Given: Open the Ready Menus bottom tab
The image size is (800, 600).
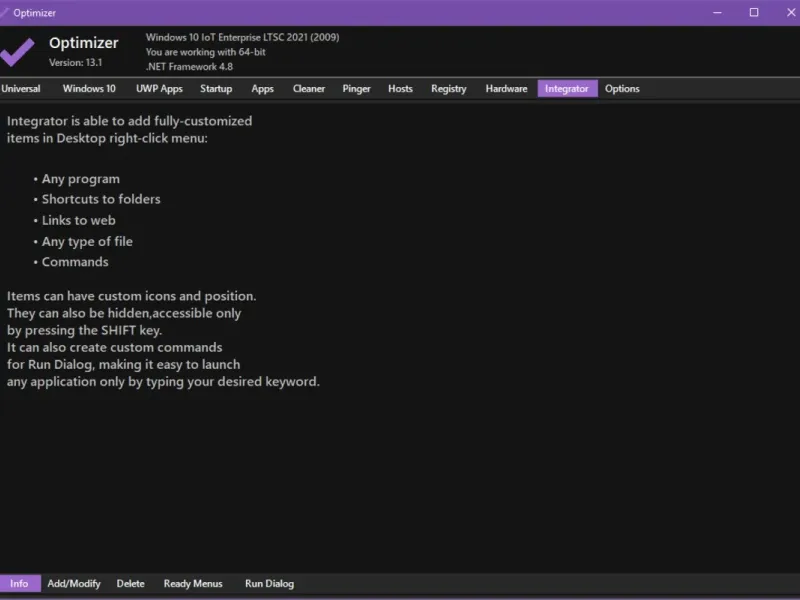Looking at the screenshot, I should (x=193, y=584).
